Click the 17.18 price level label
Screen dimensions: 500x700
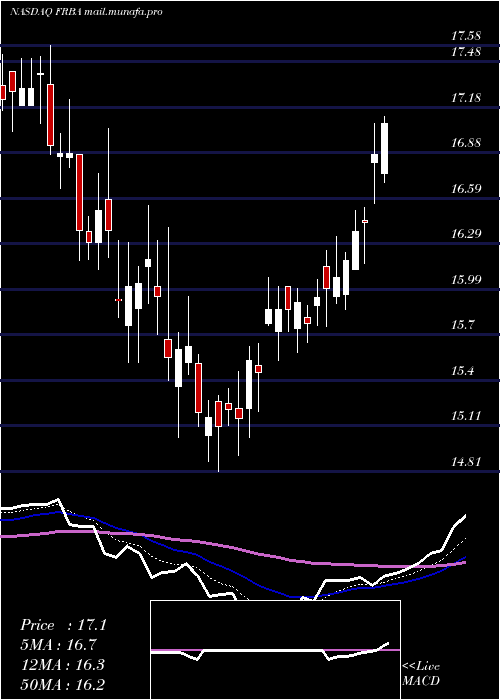[466, 97]
